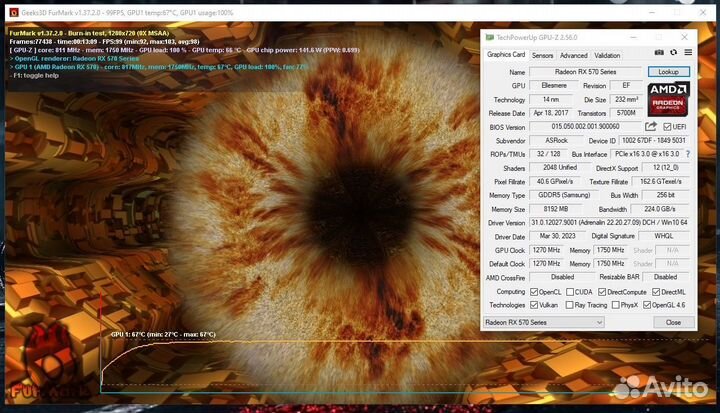Click the Lookup button
Viewport: 720px width, 413px height.
pyautogui.click(x=668, y=72)
